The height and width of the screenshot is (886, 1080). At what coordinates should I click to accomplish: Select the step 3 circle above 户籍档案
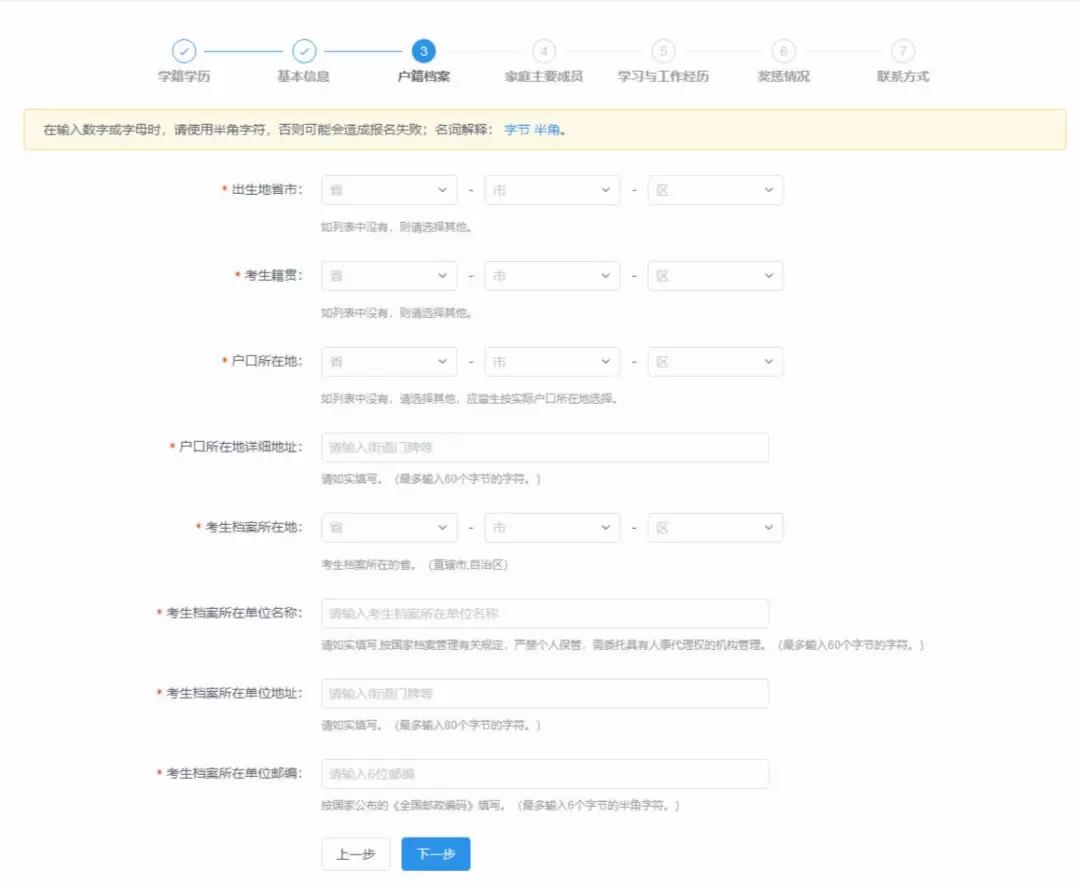click(x=425, y=50)
